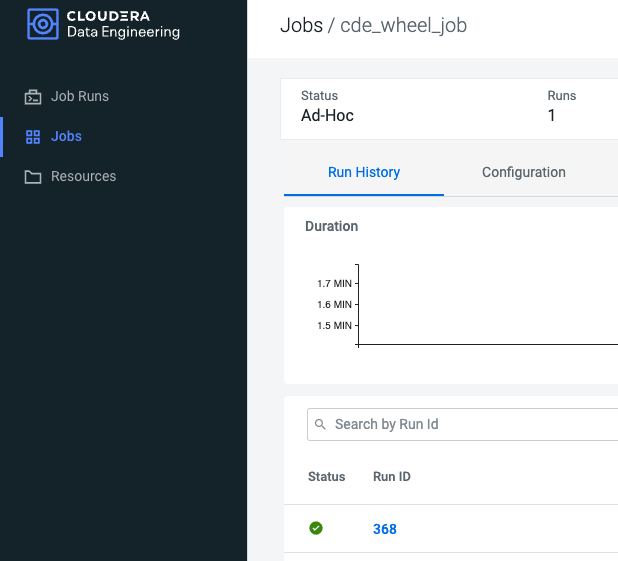The width and height of the screenshot is (618, 561).
Task: Click the Resources folder icon
Action: [x=33, y=177]
